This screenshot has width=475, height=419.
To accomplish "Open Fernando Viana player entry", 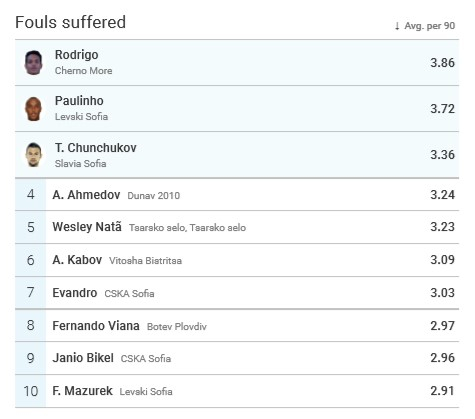I will (x=96, y=326).
